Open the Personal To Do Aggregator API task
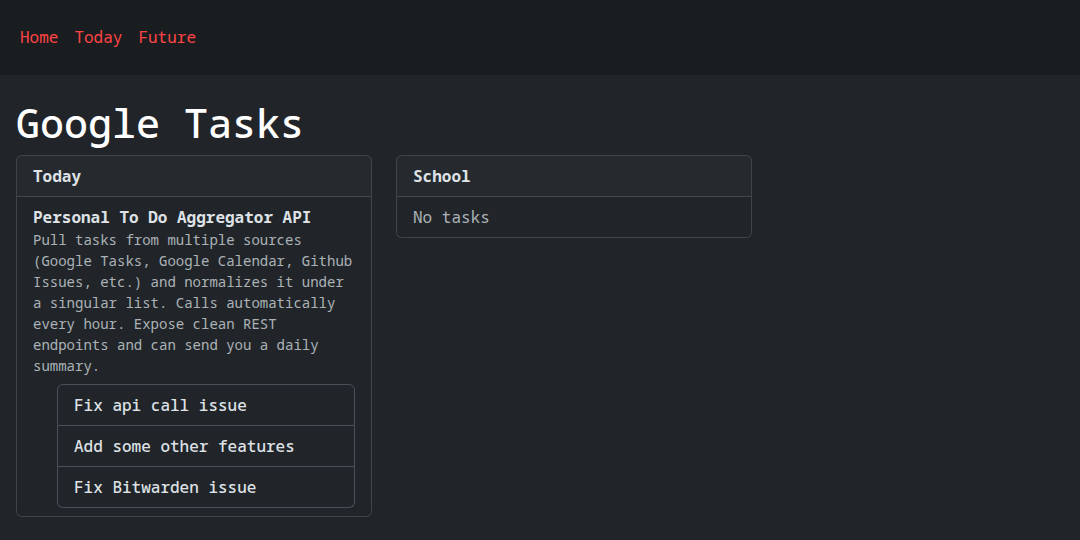1080x540 pixels. (x=172, y=217)
